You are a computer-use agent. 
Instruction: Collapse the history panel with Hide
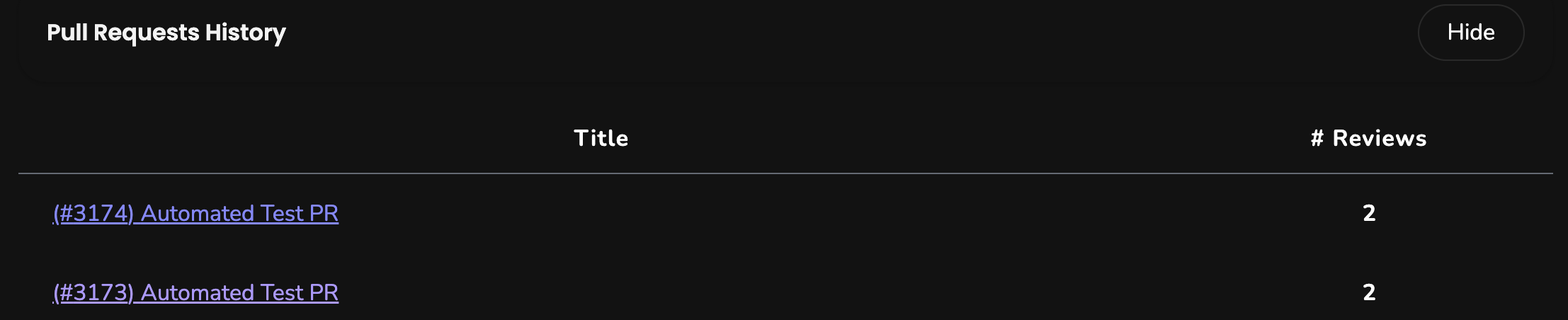tap(1470, 33)
